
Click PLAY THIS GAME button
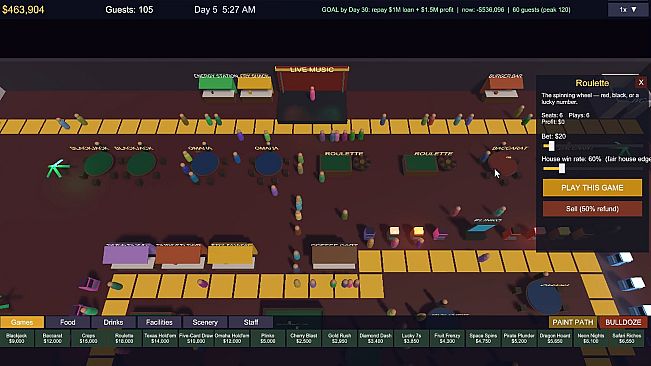(x=592, y=188)
